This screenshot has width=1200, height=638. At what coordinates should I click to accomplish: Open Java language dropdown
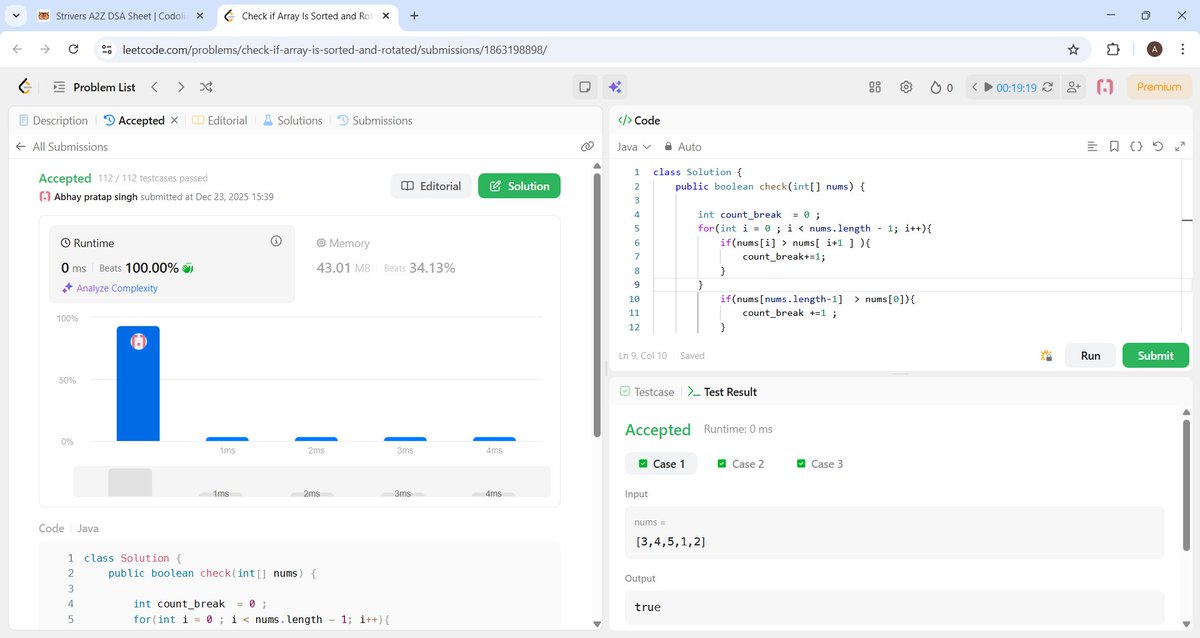pos(634,146)
